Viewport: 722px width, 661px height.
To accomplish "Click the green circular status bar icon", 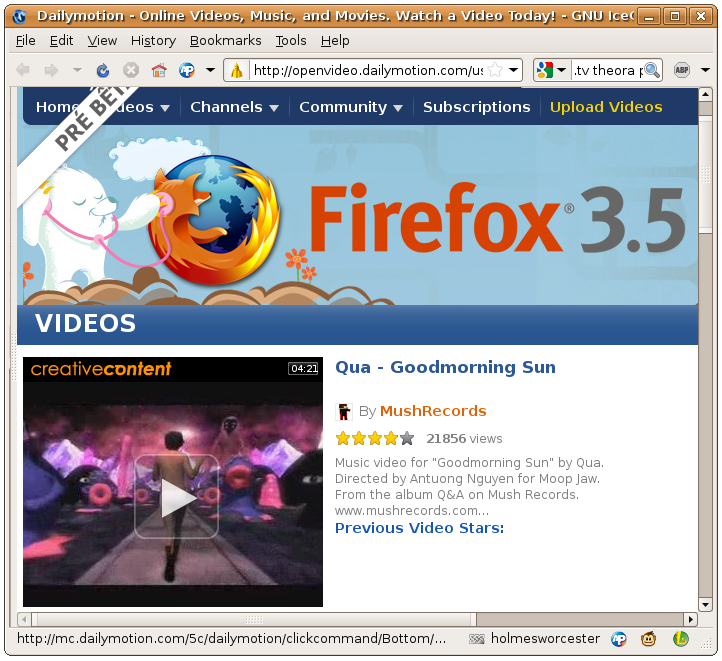I will (x=681, y=639).
